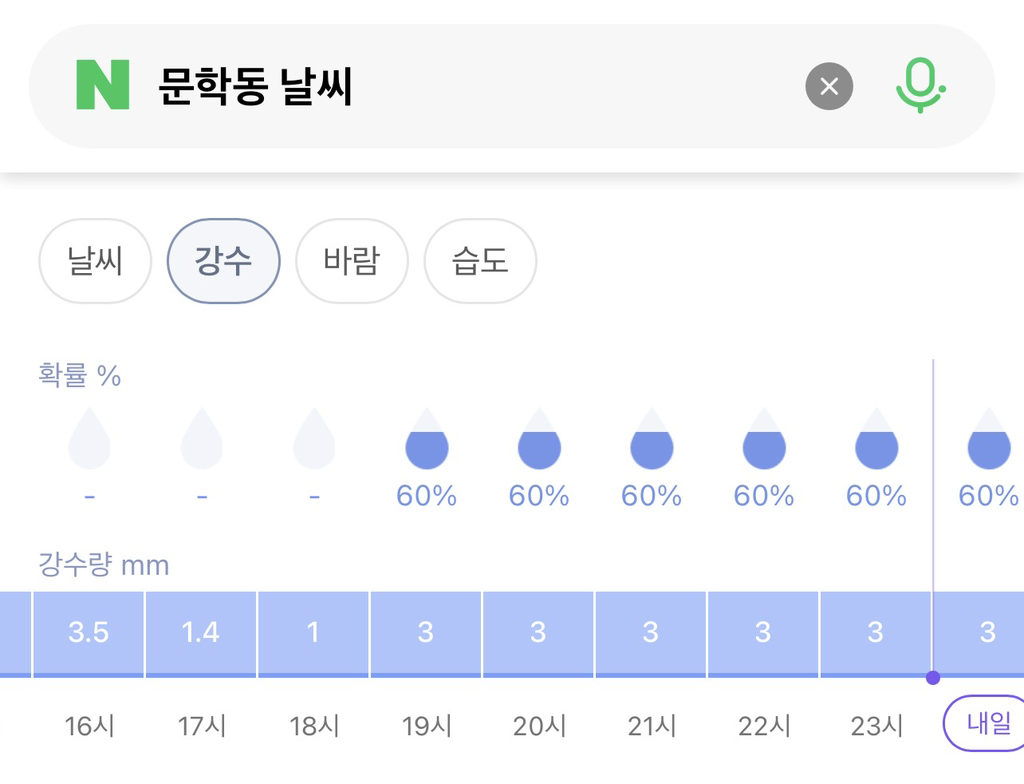Tap the 내일 button on timeline
The height and width of the screenshot is (784, 1024).
pyautogui.click(x=986, y=723)
